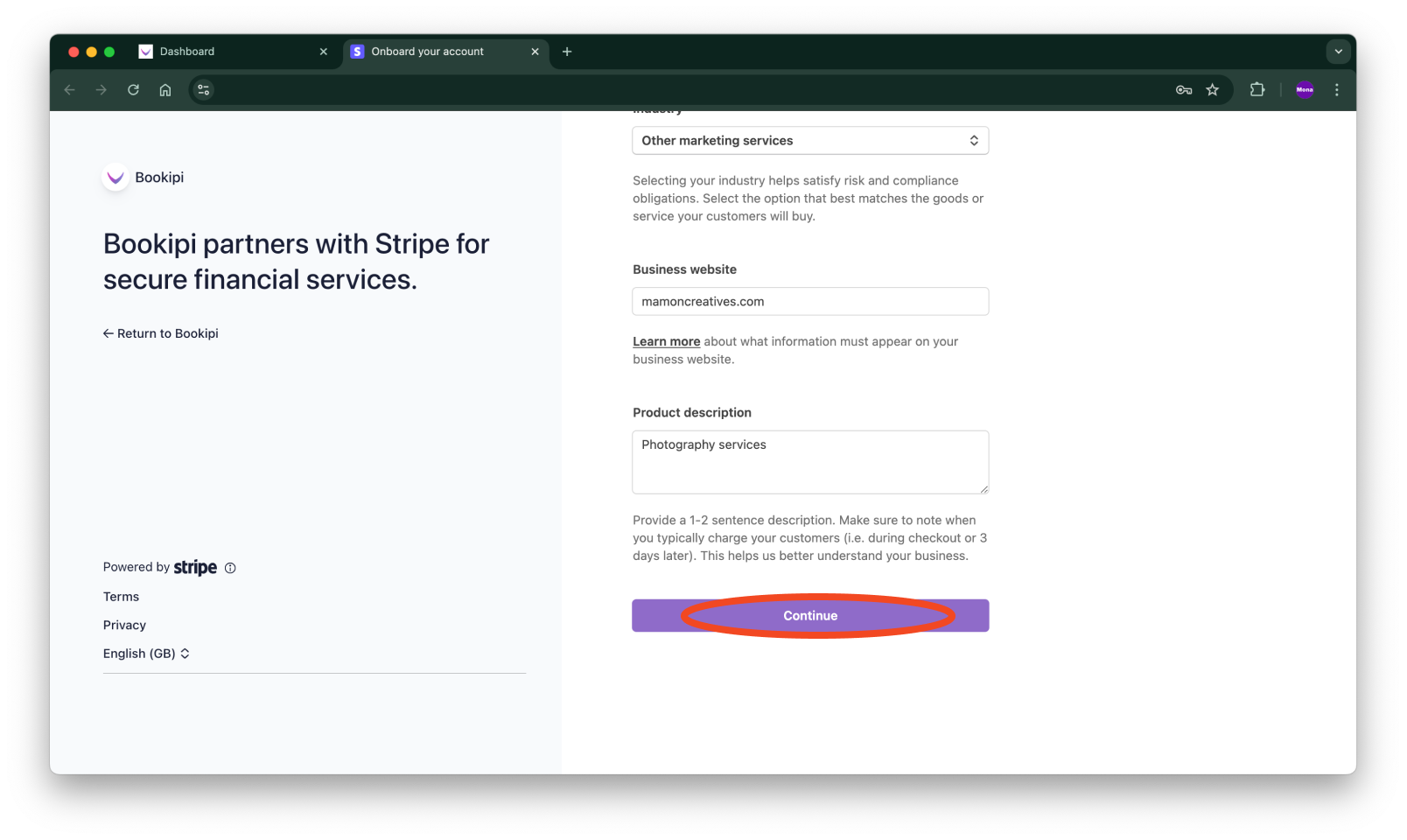Open the English (GB) language selector
This screenshot has width=1407, height=840.
point(146,653)
